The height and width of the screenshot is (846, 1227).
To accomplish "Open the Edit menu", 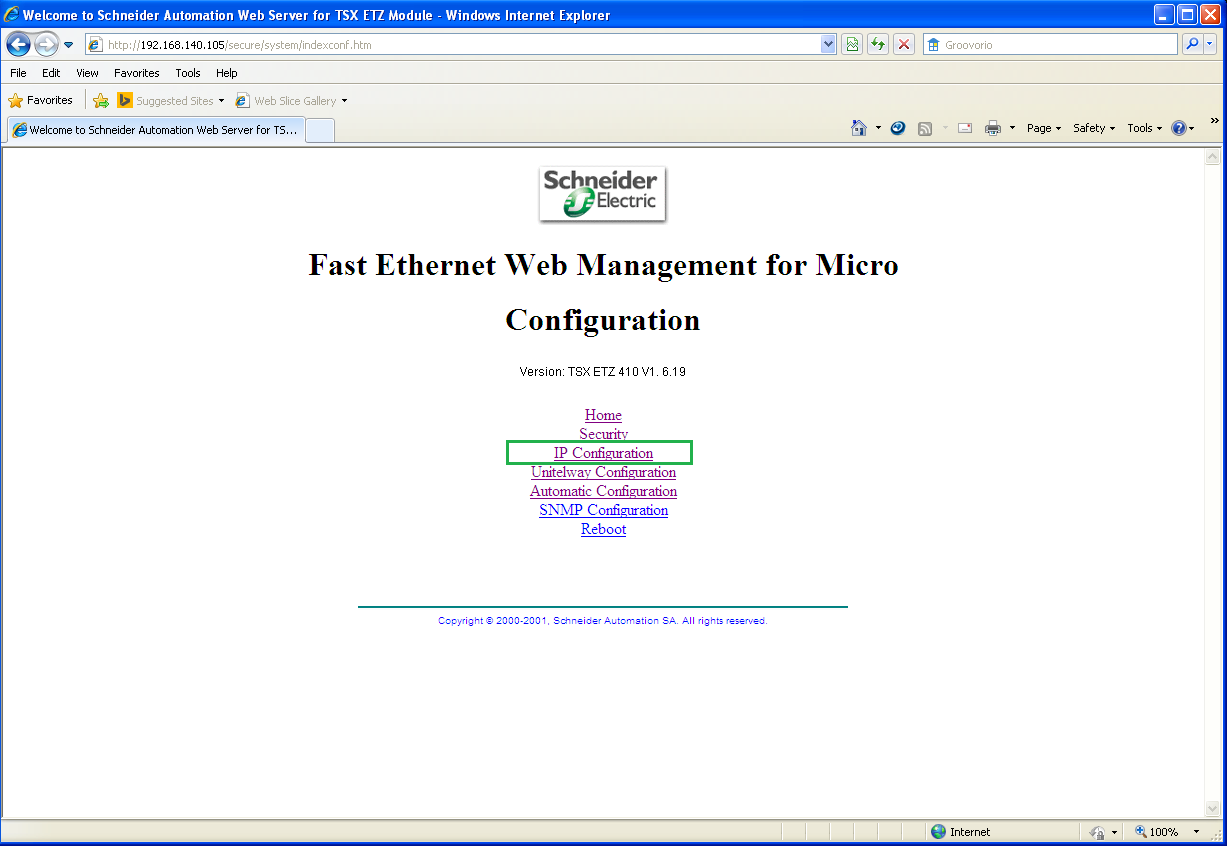I will (x=51, y=73).
